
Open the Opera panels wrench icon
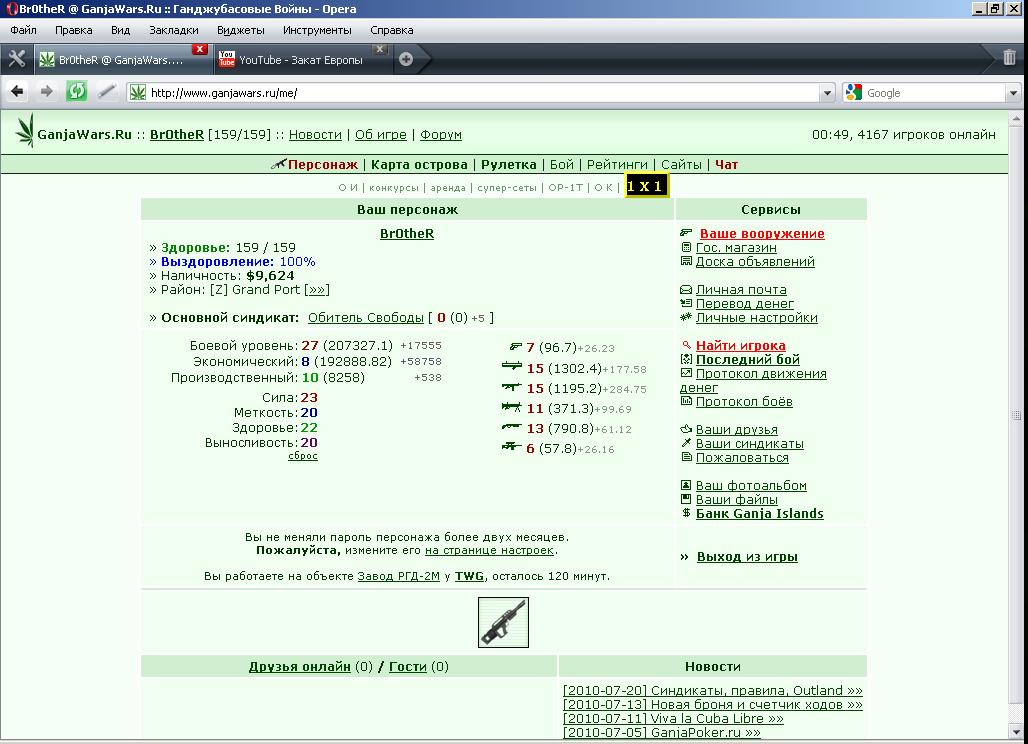coord(16,59)
